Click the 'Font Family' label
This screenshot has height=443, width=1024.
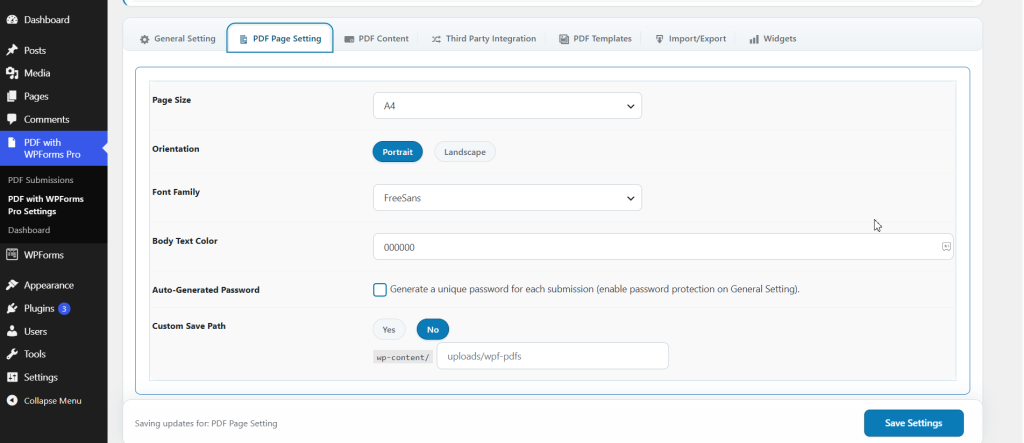click(x=176, y=192)
